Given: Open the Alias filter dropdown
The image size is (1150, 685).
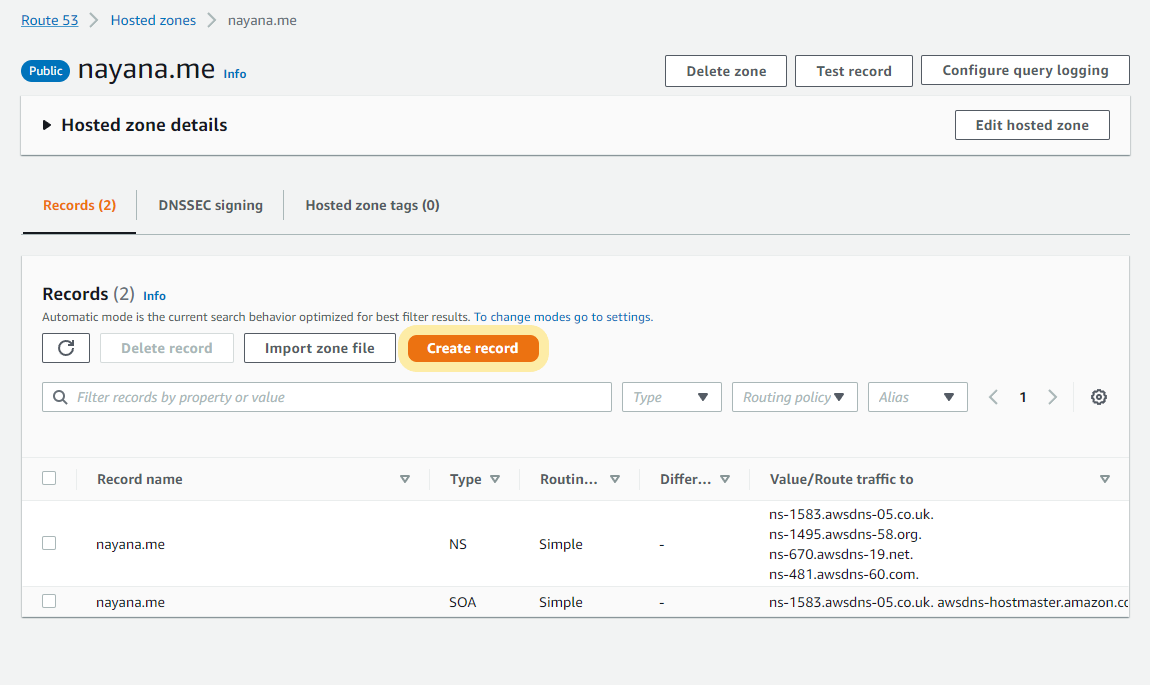Looking at the screenshot, I should coord(918,397).
